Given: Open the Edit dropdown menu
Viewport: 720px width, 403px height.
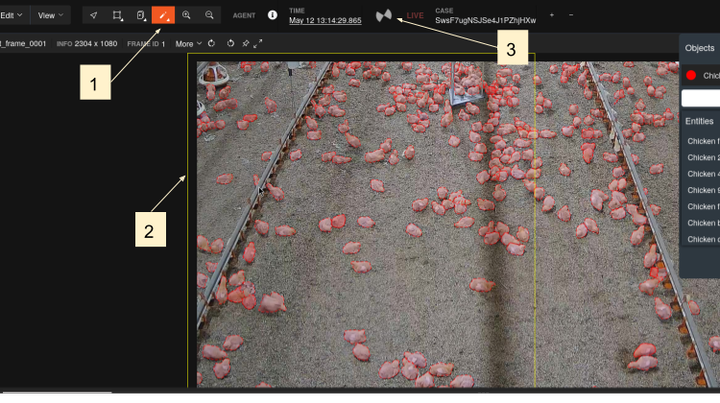Looking at the screenshot, I should [11, 15].
